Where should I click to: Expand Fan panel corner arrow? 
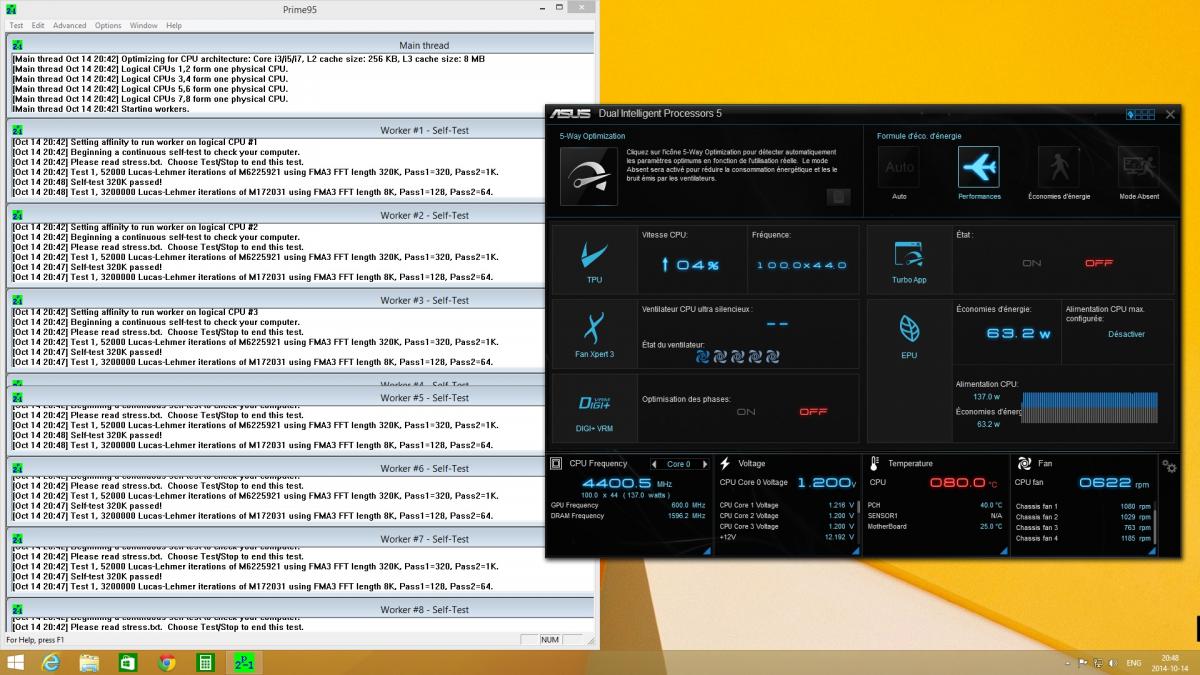(1153, 550)
